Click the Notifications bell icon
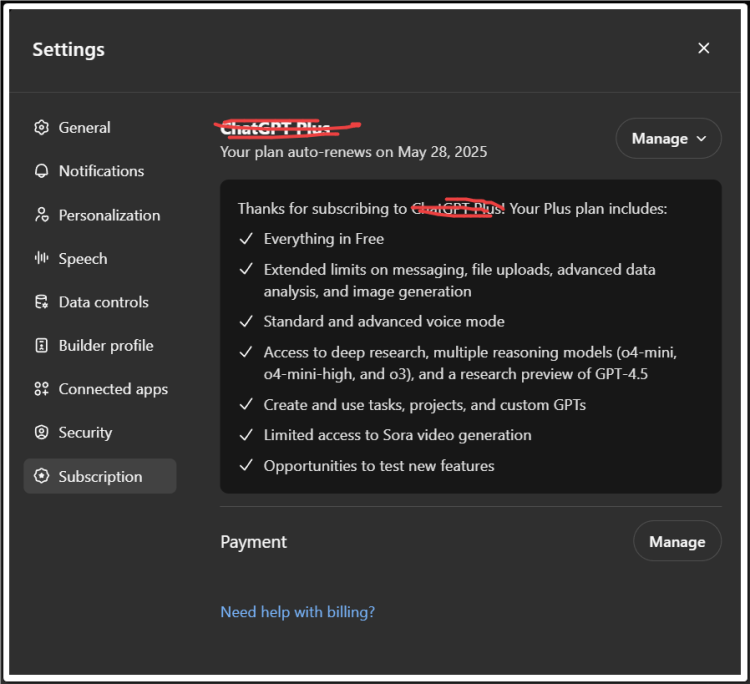The width and height of the screenshot is (750, 684). (x=42, y=171)
